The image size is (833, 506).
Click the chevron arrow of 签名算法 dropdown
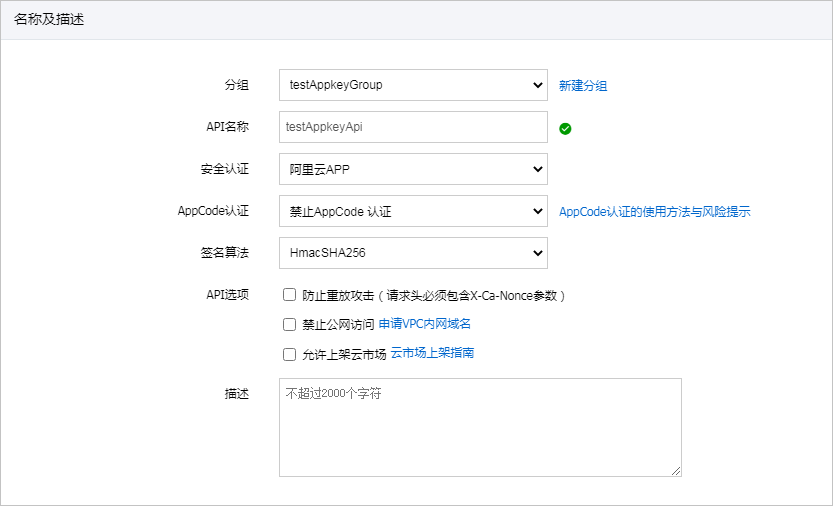pos(538,253)
